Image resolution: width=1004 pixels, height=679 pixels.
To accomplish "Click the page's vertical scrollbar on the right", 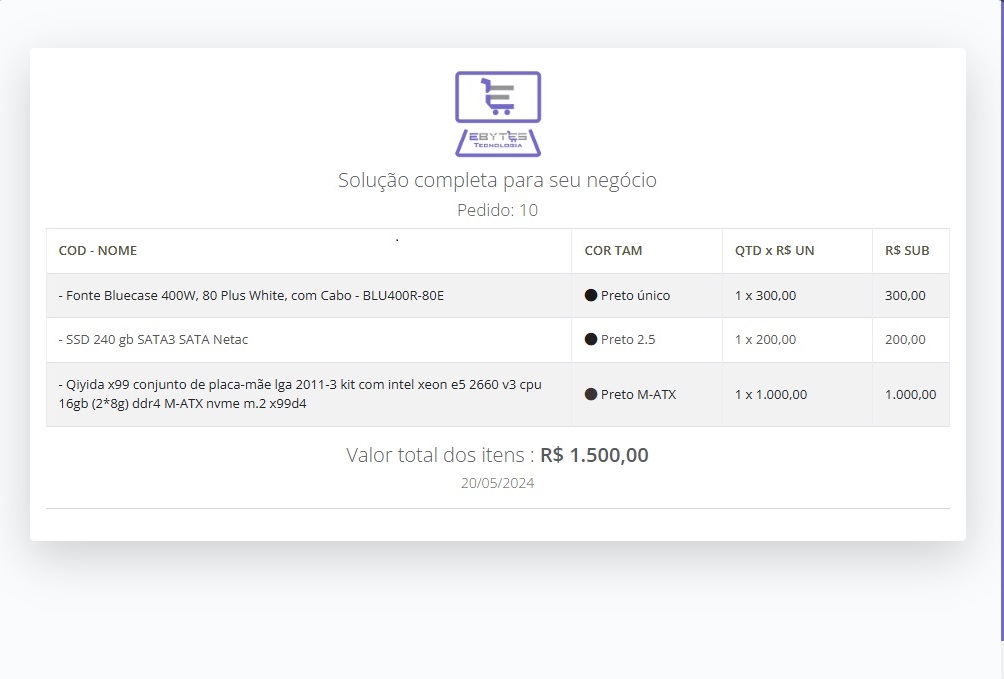I will 1002,320.
